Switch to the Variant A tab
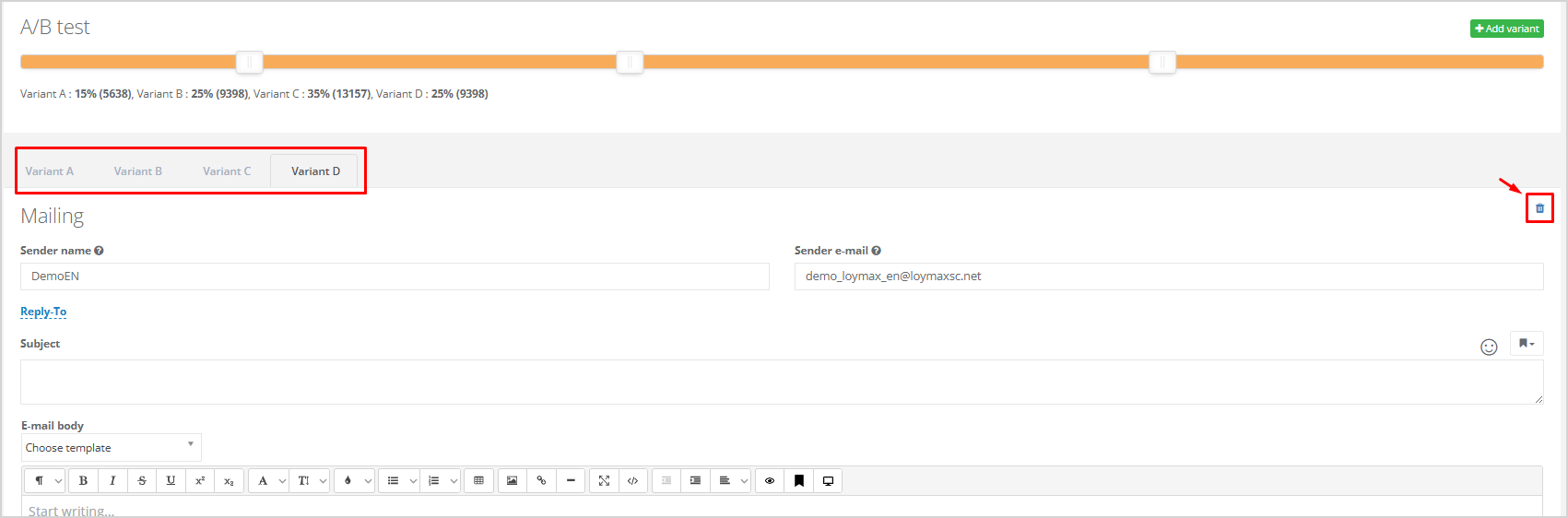This screenshot has height=518, width=1568. tap(50, 171)
